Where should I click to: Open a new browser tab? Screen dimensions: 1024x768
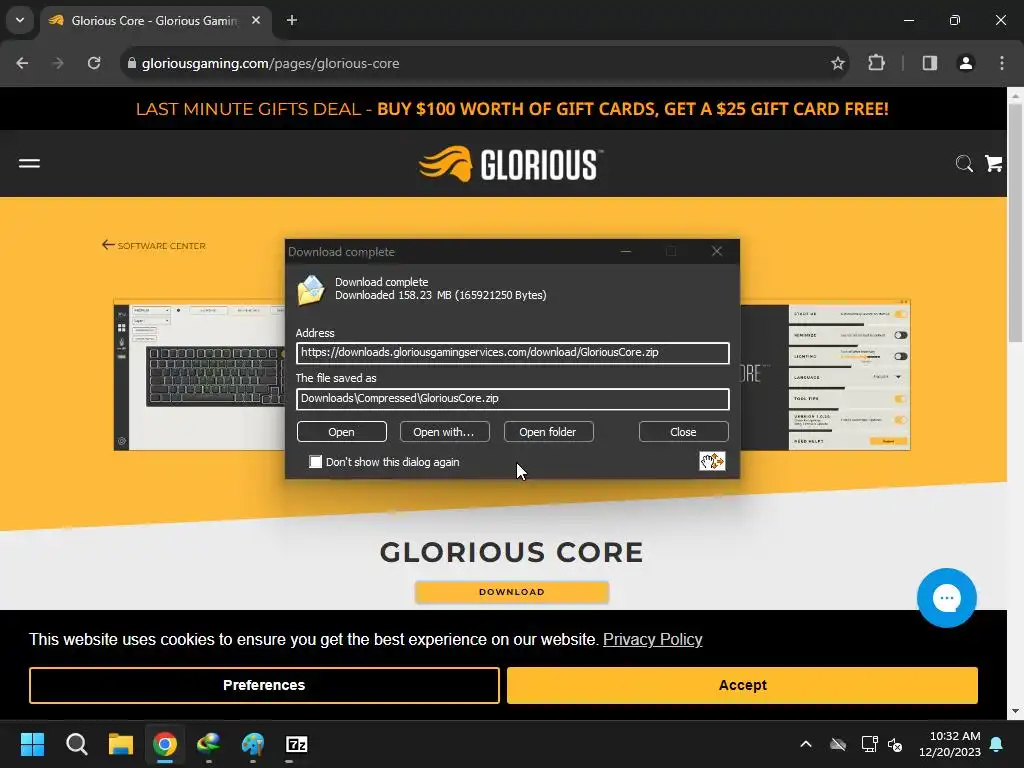coord(292,20)
